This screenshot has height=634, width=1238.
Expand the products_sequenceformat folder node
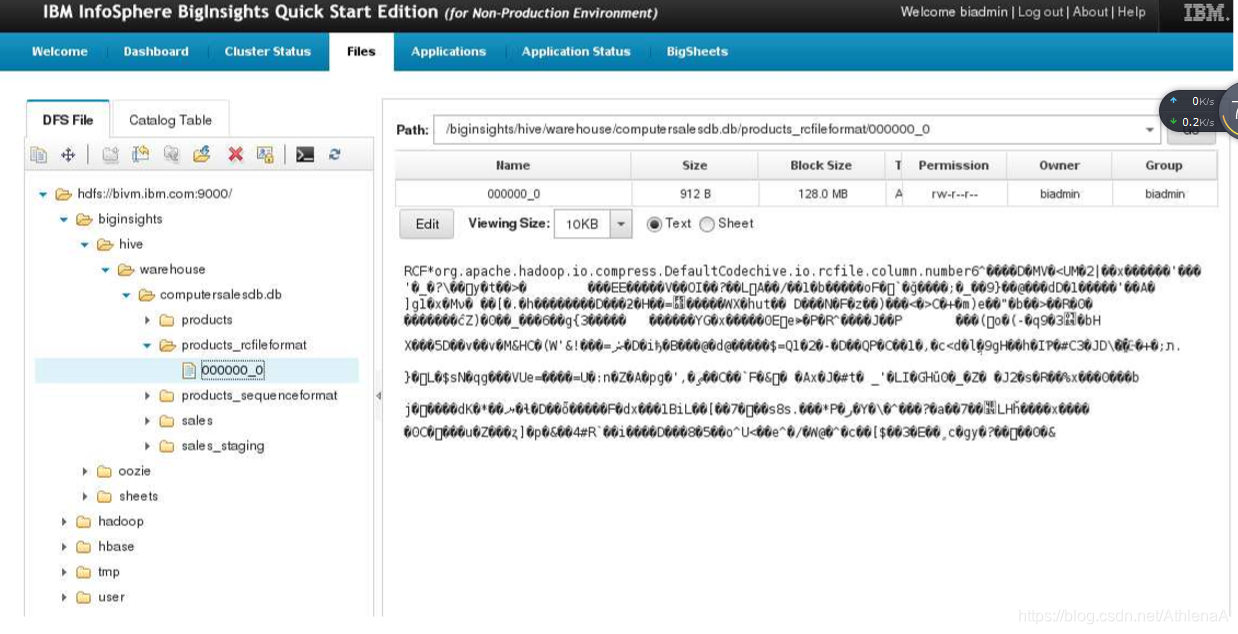[x=147, y=396]
